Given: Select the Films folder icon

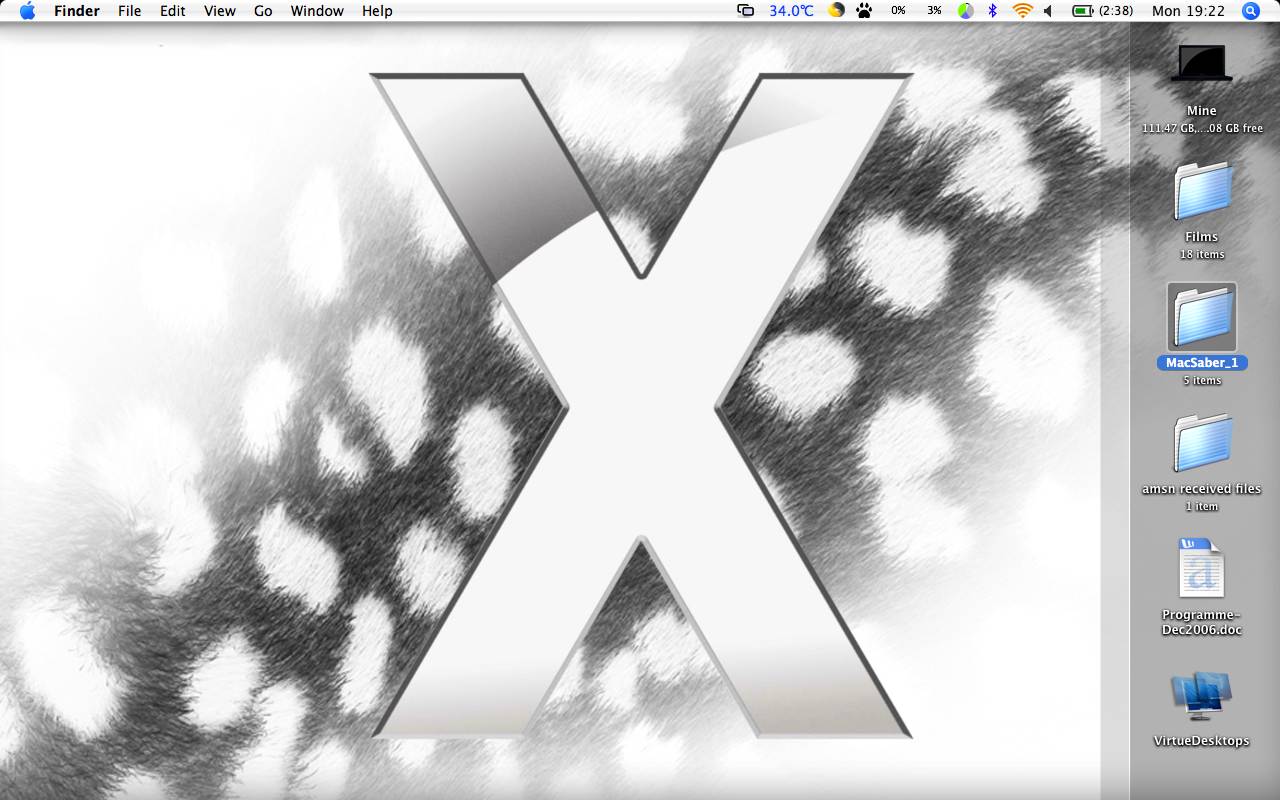Looking at the screenshot, I should [x=1202, y=192].
